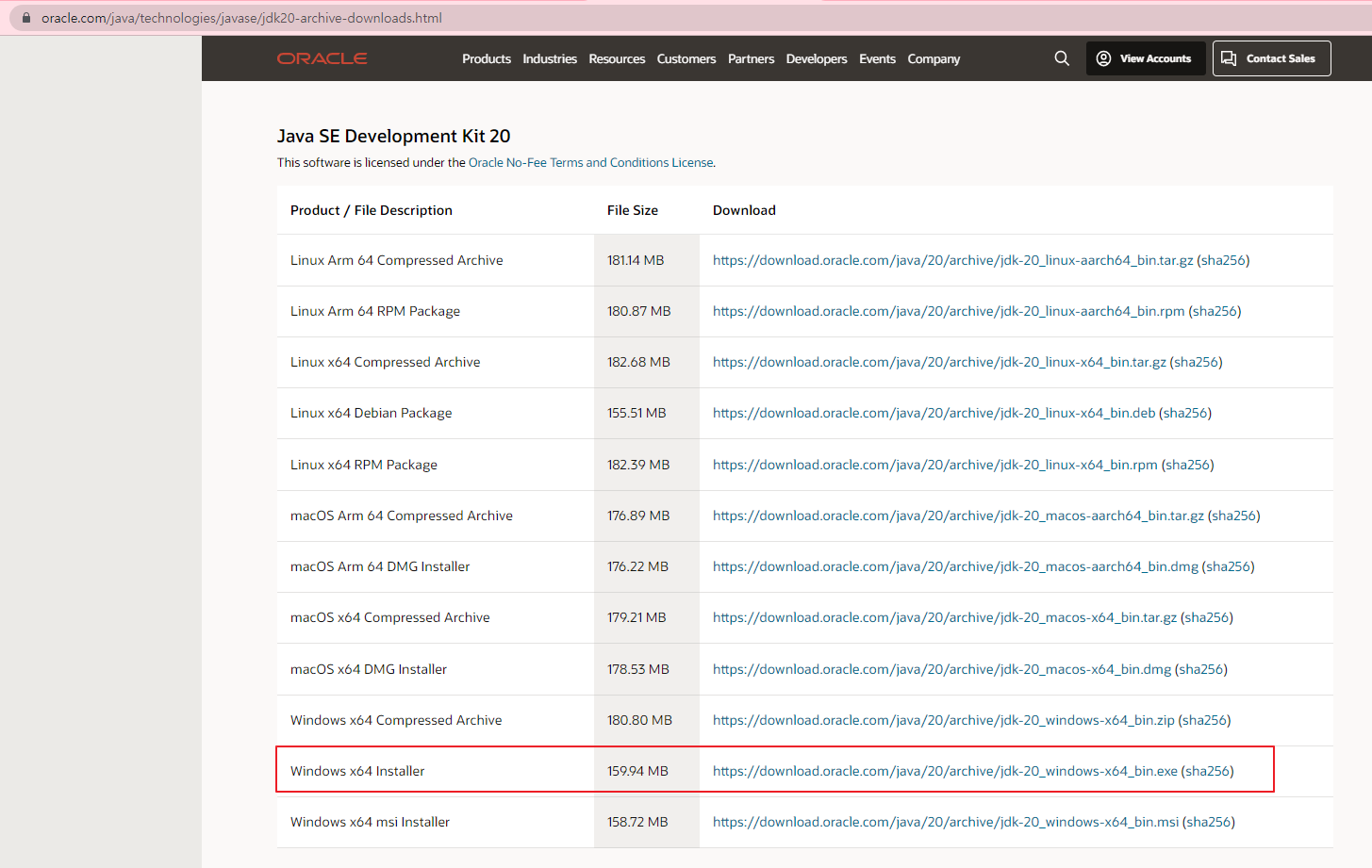This screenshot has height=868, width=1372.
Task: Click Contact Sales button
Action: point(1271,58)
